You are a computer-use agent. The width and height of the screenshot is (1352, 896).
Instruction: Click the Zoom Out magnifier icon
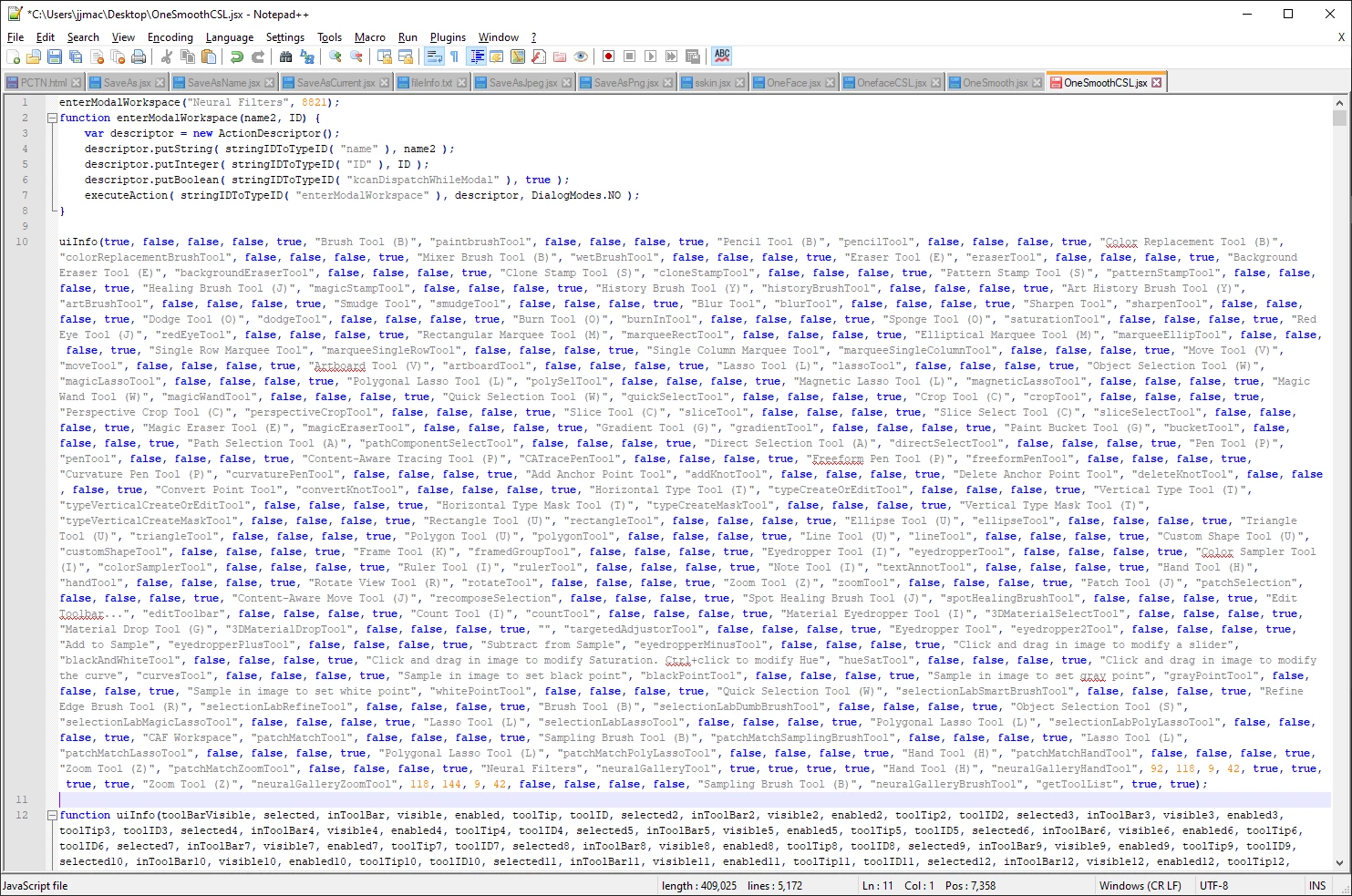(356, 57)
